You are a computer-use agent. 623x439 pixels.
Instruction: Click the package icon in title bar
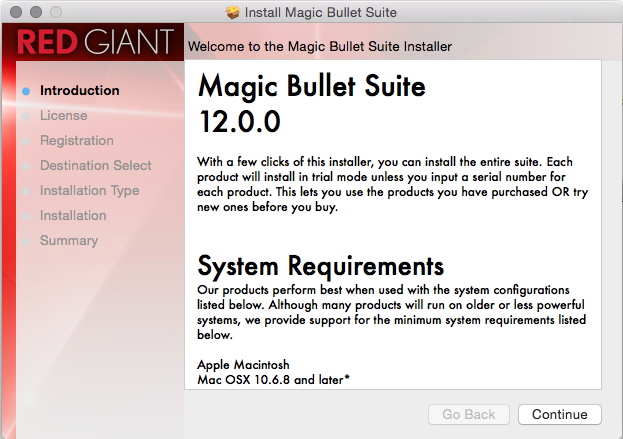(x=233, y=12)
